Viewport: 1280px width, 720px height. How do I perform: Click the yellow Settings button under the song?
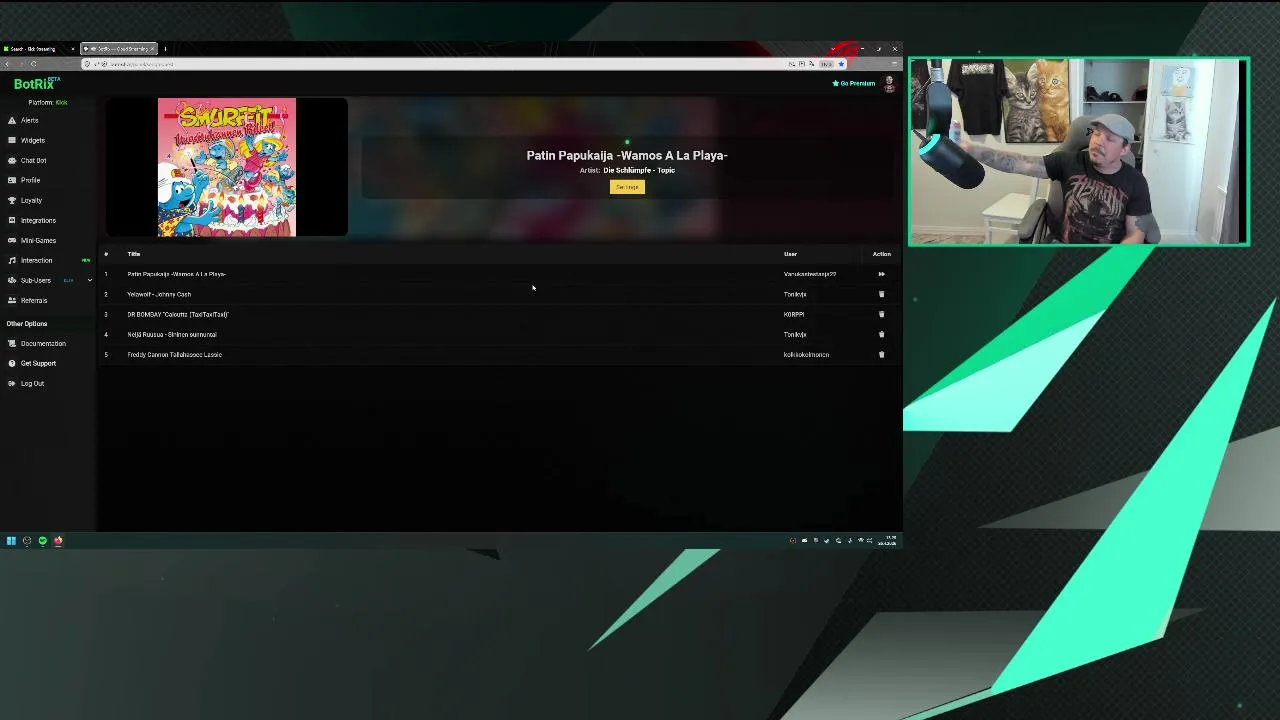627,187
